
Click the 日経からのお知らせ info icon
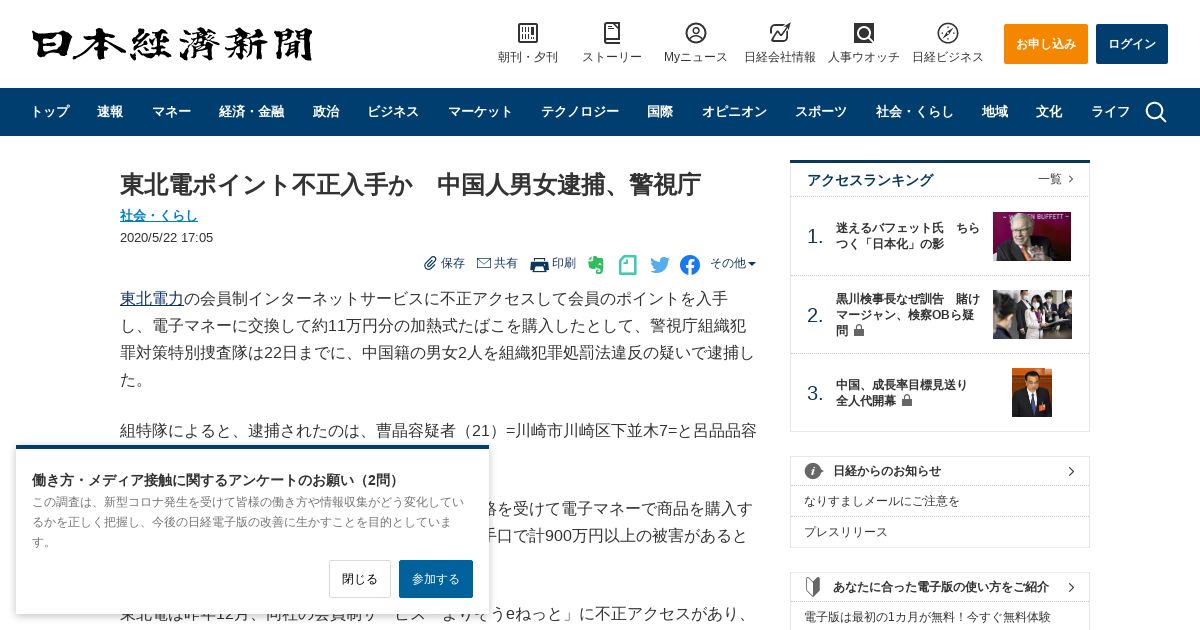pyautogui.click(x=814, y=471)
